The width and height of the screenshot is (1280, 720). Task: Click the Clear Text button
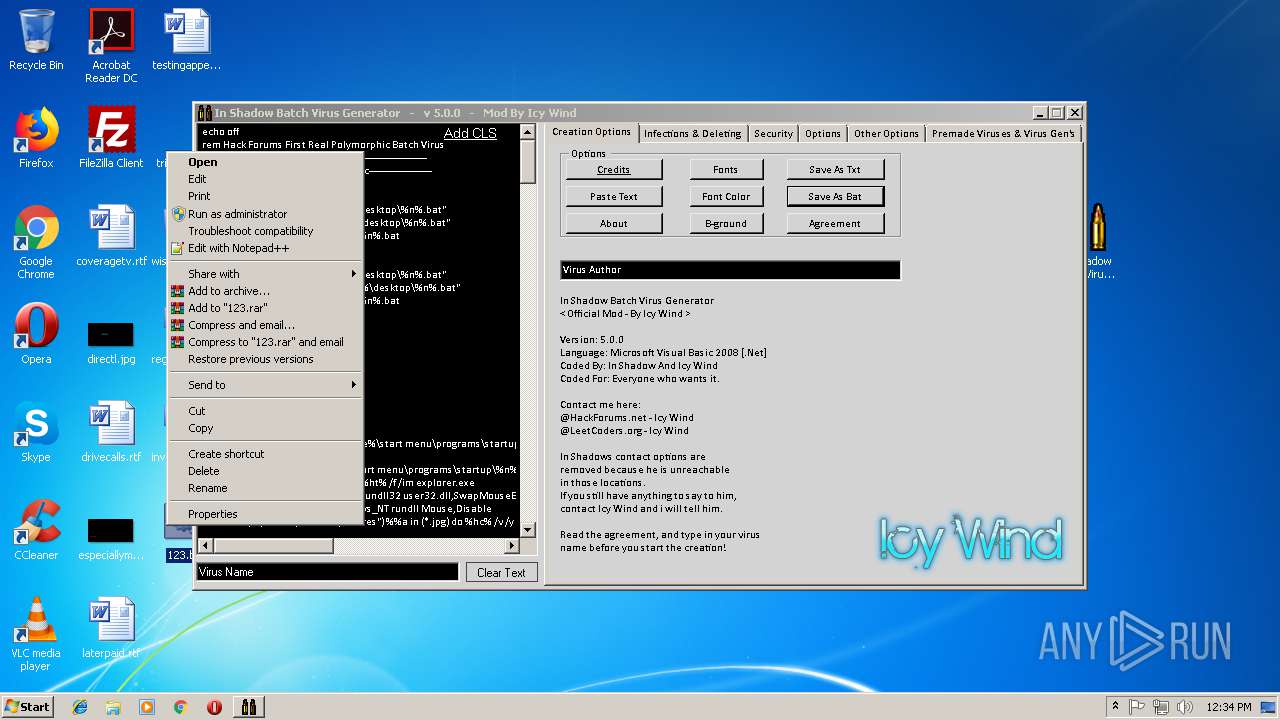[x=501, y=572]
